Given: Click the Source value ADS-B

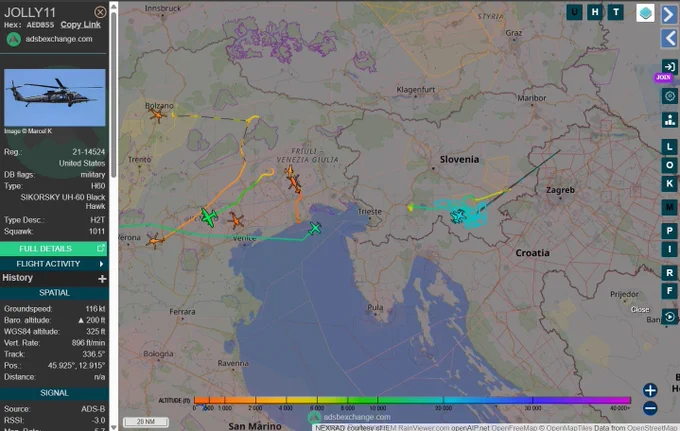Looking at the screenshot, I should 93,409.
